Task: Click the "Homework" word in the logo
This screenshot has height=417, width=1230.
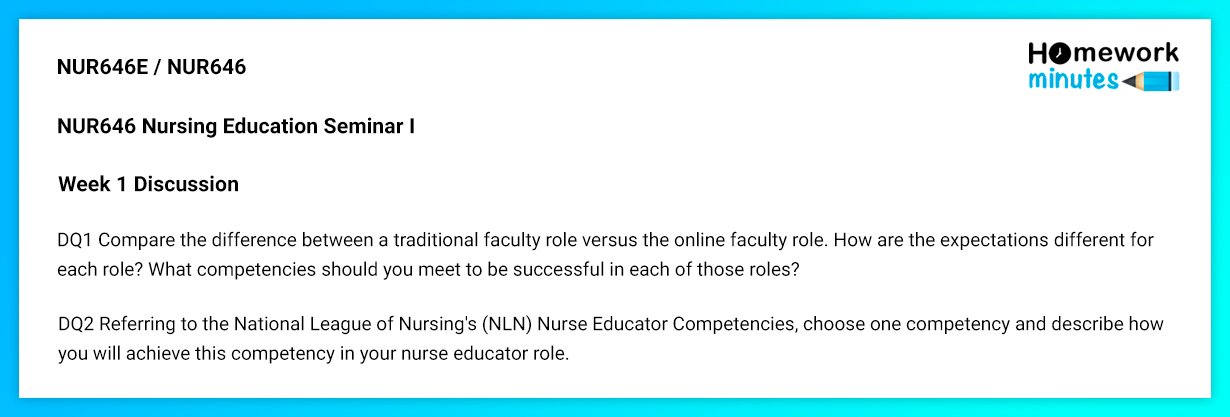Action: click(x=1104, y=53)
